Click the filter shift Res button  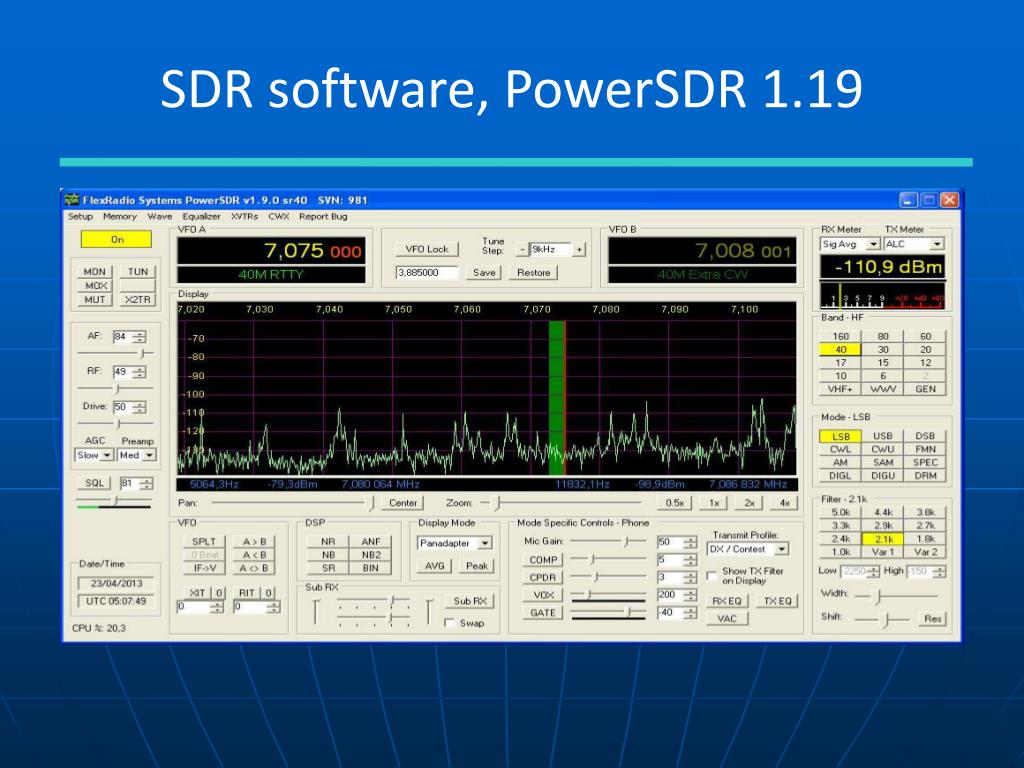point(933,618)
